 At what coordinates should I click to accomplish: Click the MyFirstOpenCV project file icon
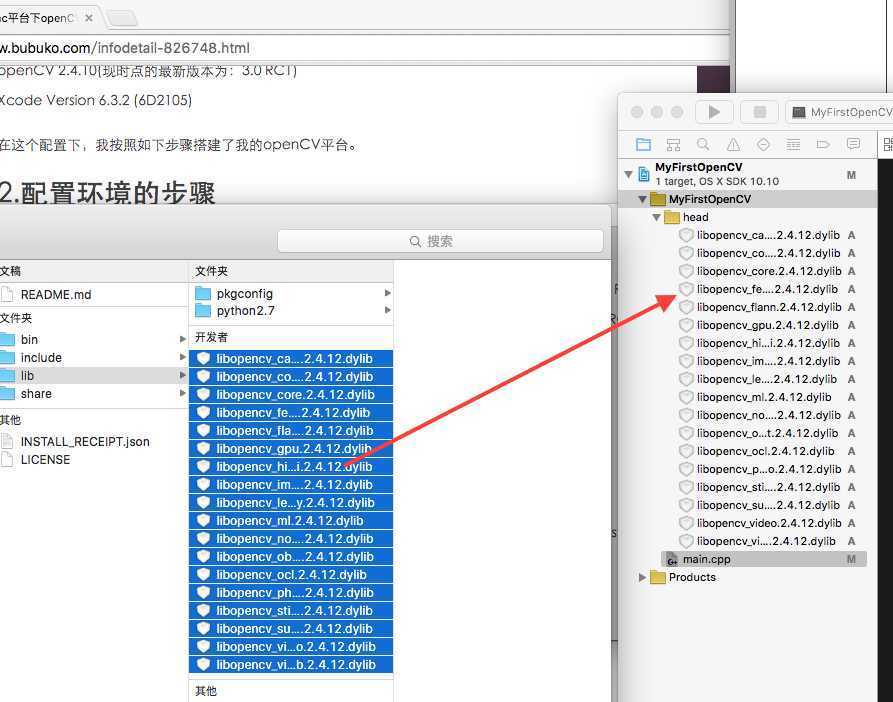coord(644,174)
